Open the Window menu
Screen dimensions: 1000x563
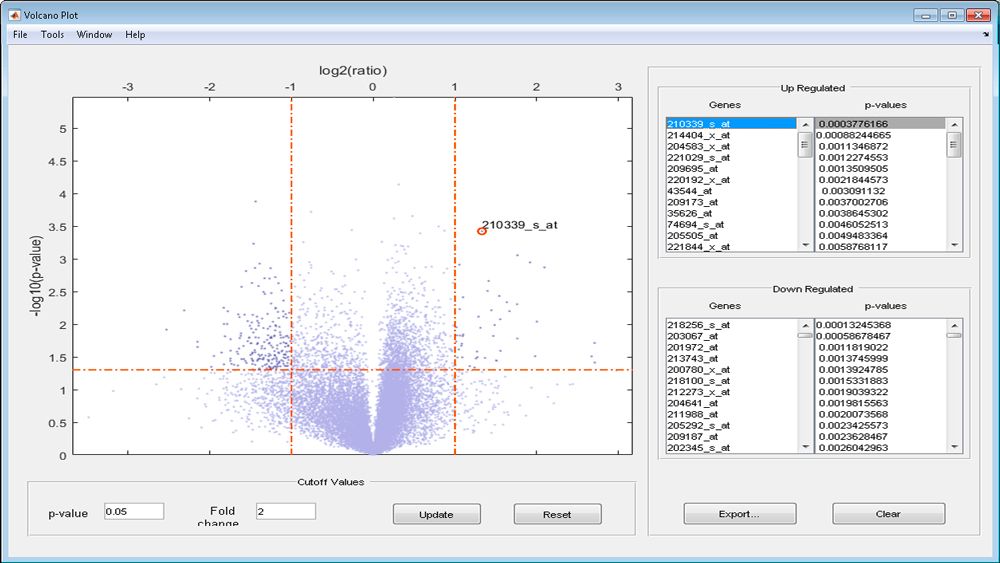(x=94, y=34)
